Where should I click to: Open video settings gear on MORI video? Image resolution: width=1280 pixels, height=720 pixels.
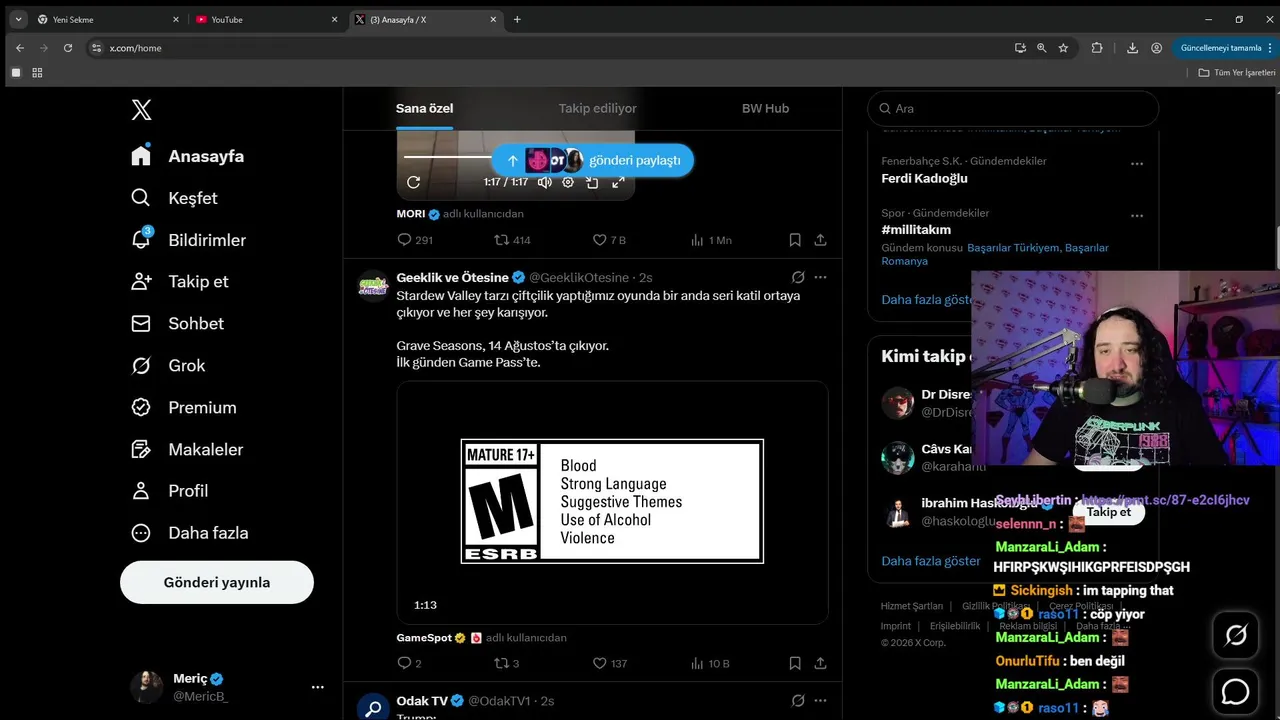pyautogui.click(x=568, y=182)
